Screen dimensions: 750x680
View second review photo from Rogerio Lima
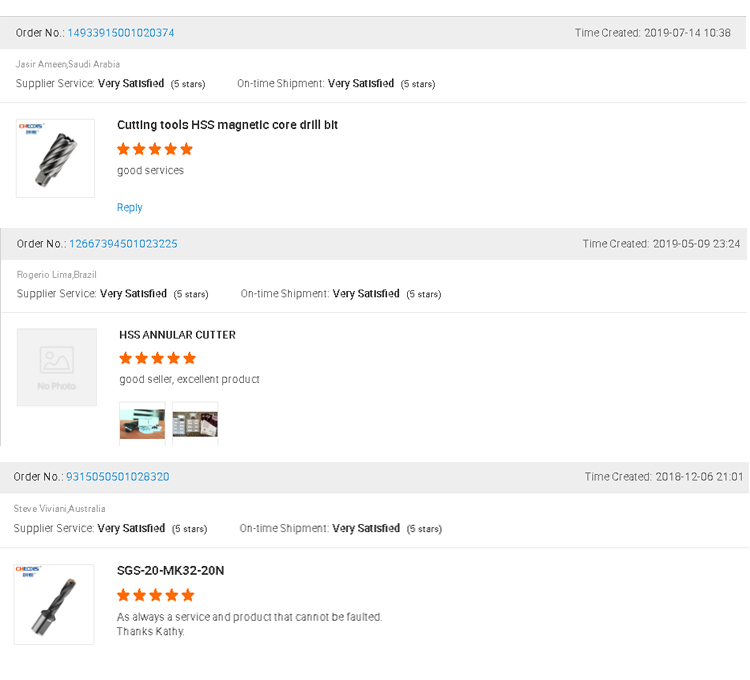(195, 424)
